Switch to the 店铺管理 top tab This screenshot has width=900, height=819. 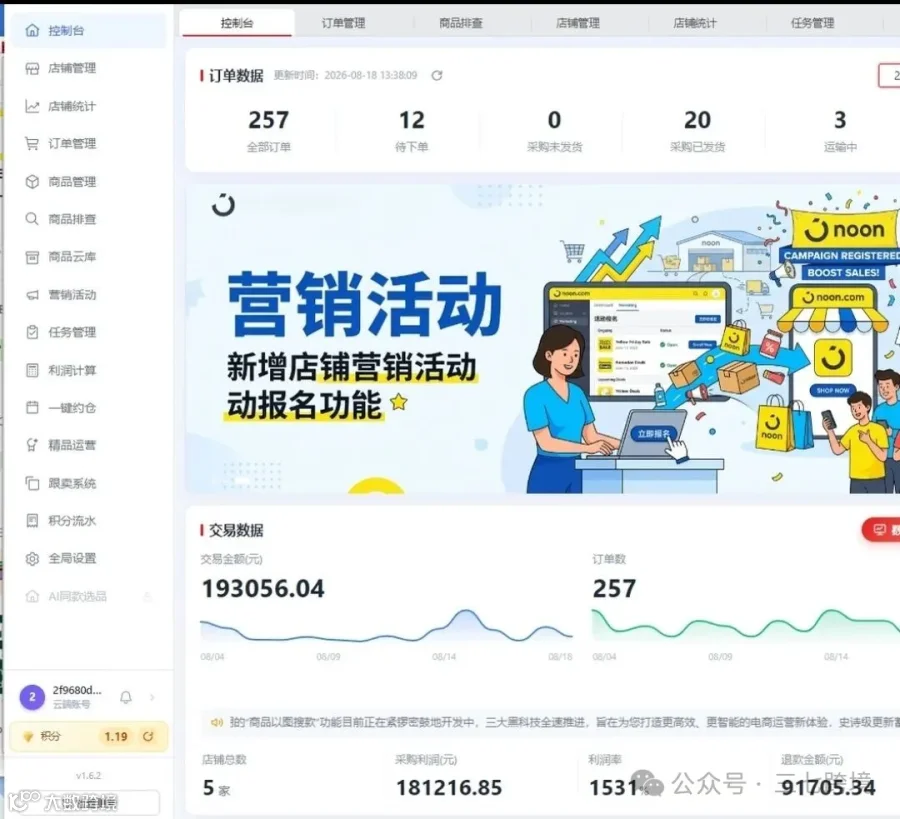578,24
